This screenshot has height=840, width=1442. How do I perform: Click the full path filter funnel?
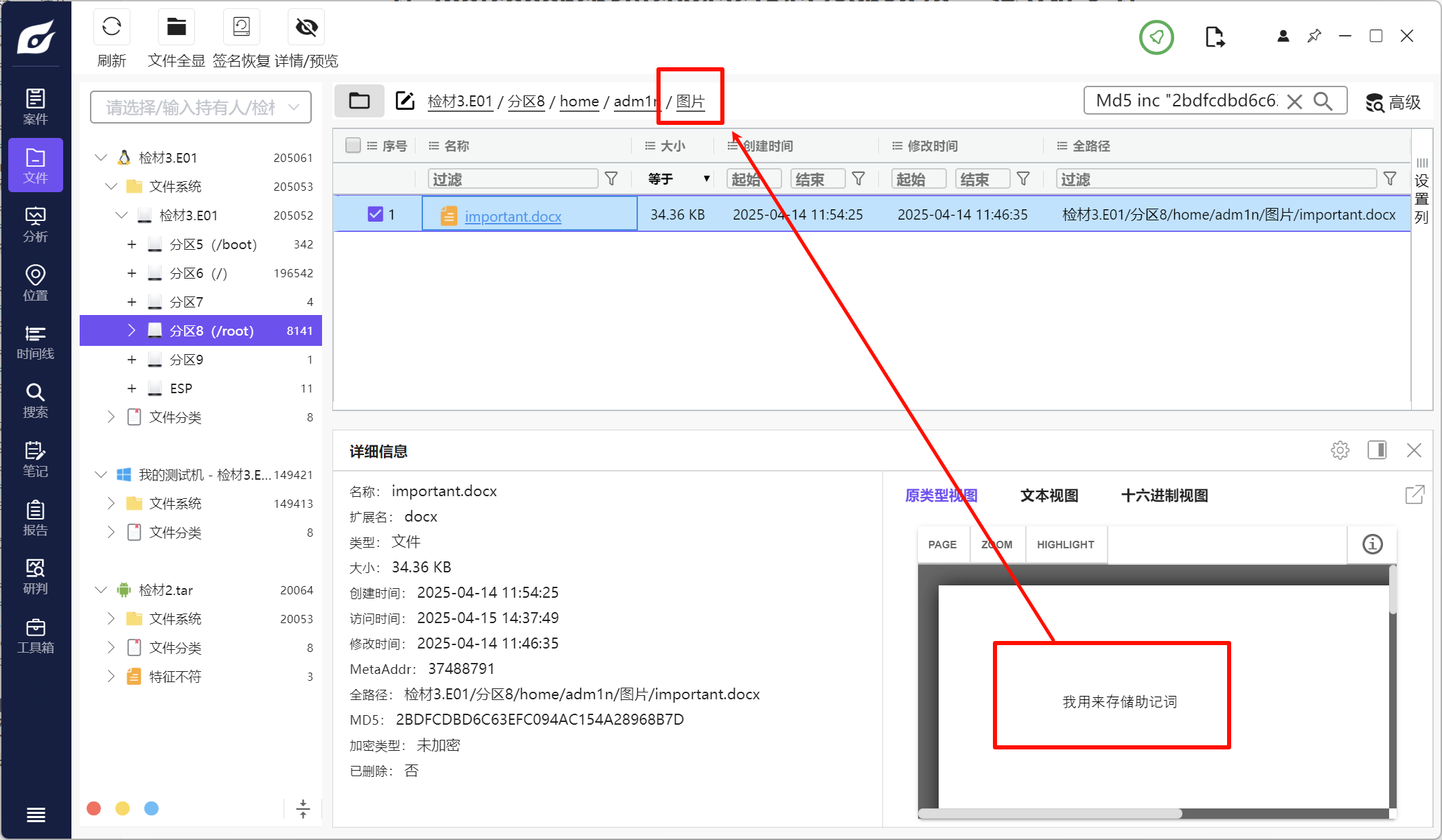coord(1390,179)
